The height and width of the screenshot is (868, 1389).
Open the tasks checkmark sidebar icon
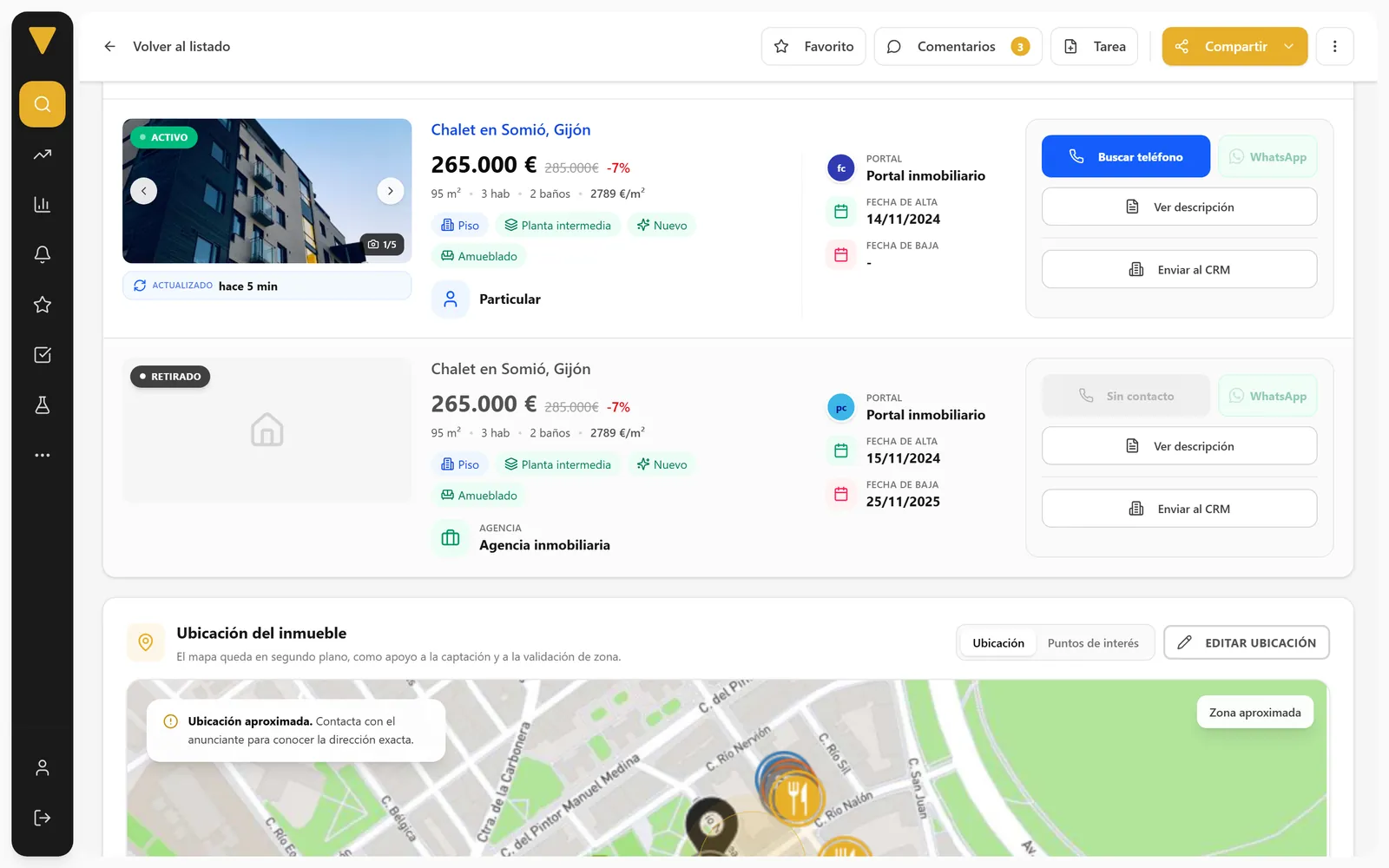(x=43, y=355)
